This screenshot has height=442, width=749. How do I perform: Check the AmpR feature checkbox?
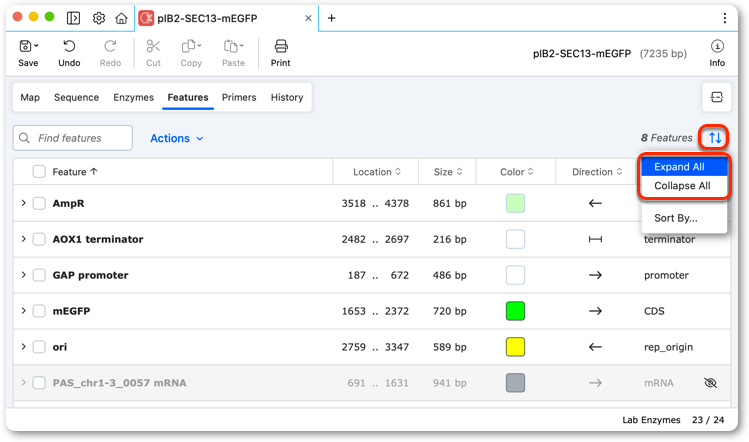pyautogui.click(x=39, y=204)
